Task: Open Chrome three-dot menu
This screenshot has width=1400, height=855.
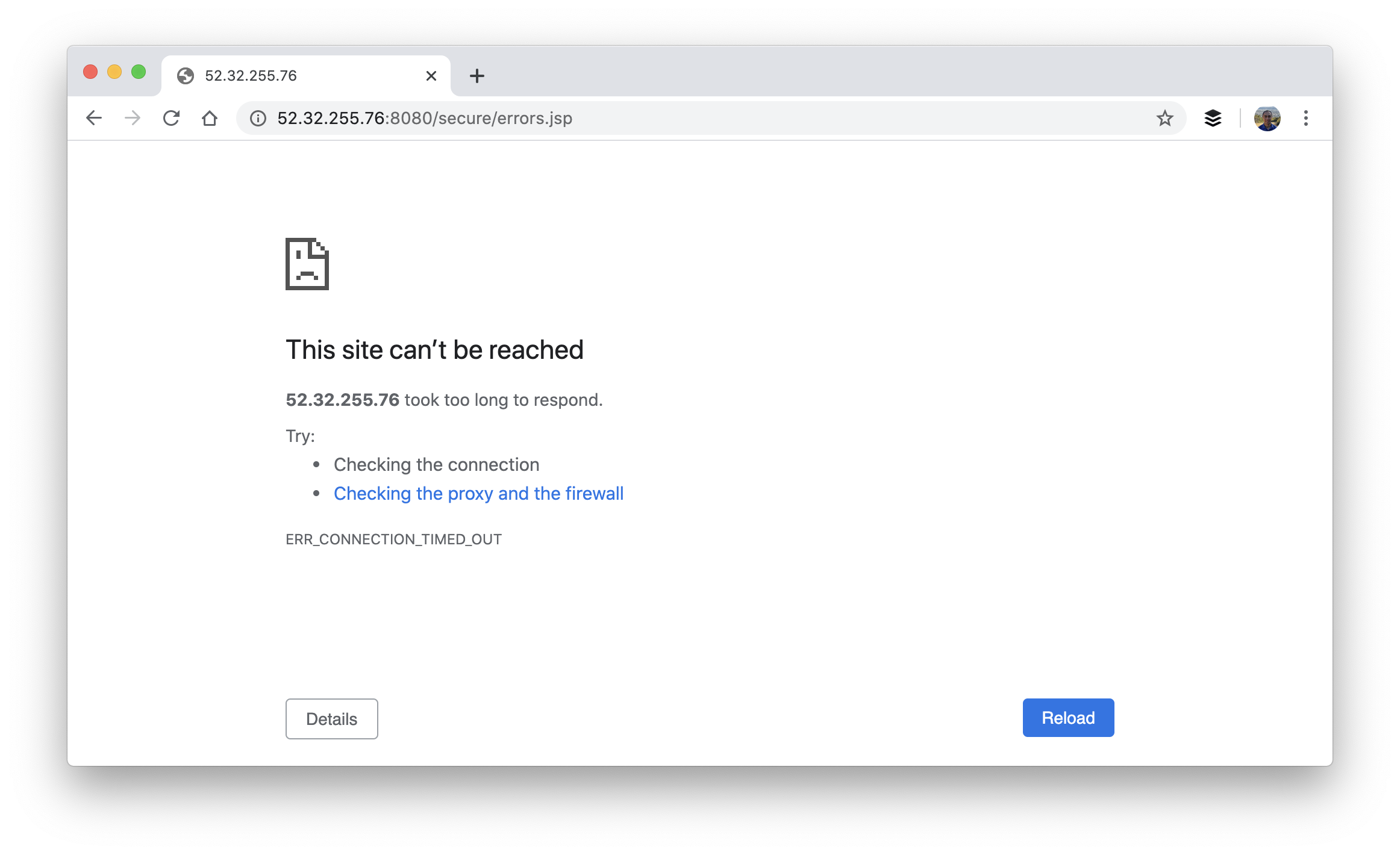Action: [x=1306, y=118]
